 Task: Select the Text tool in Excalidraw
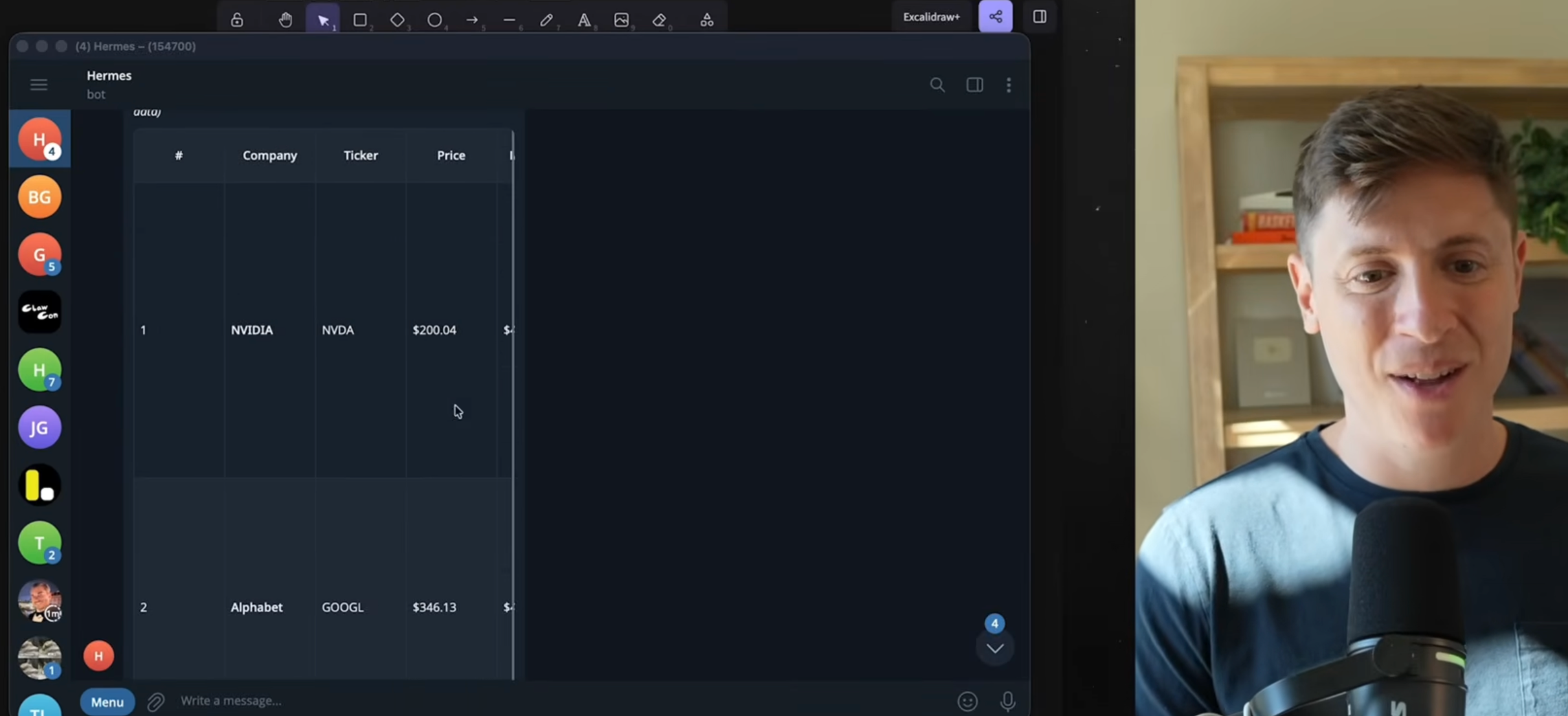click(x=584, y=19)
